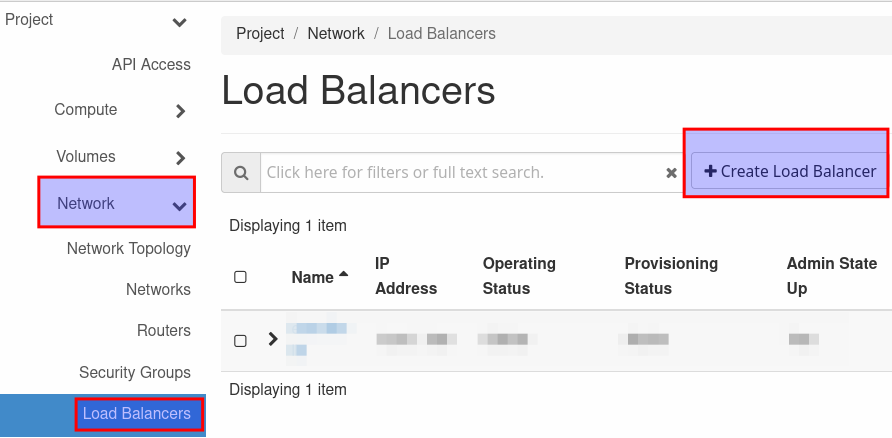This screenshot has height=438, width=892.
Task: Expand the load balancer row details chevron
Action: (273, 339)
